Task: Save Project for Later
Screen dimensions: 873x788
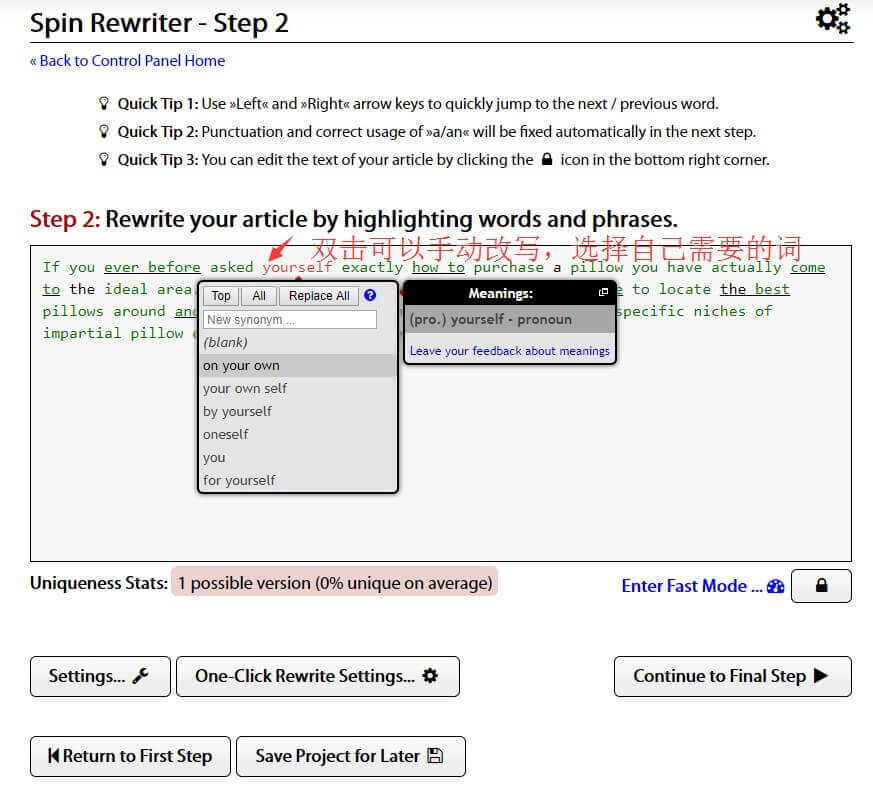Action: [351, 756]
